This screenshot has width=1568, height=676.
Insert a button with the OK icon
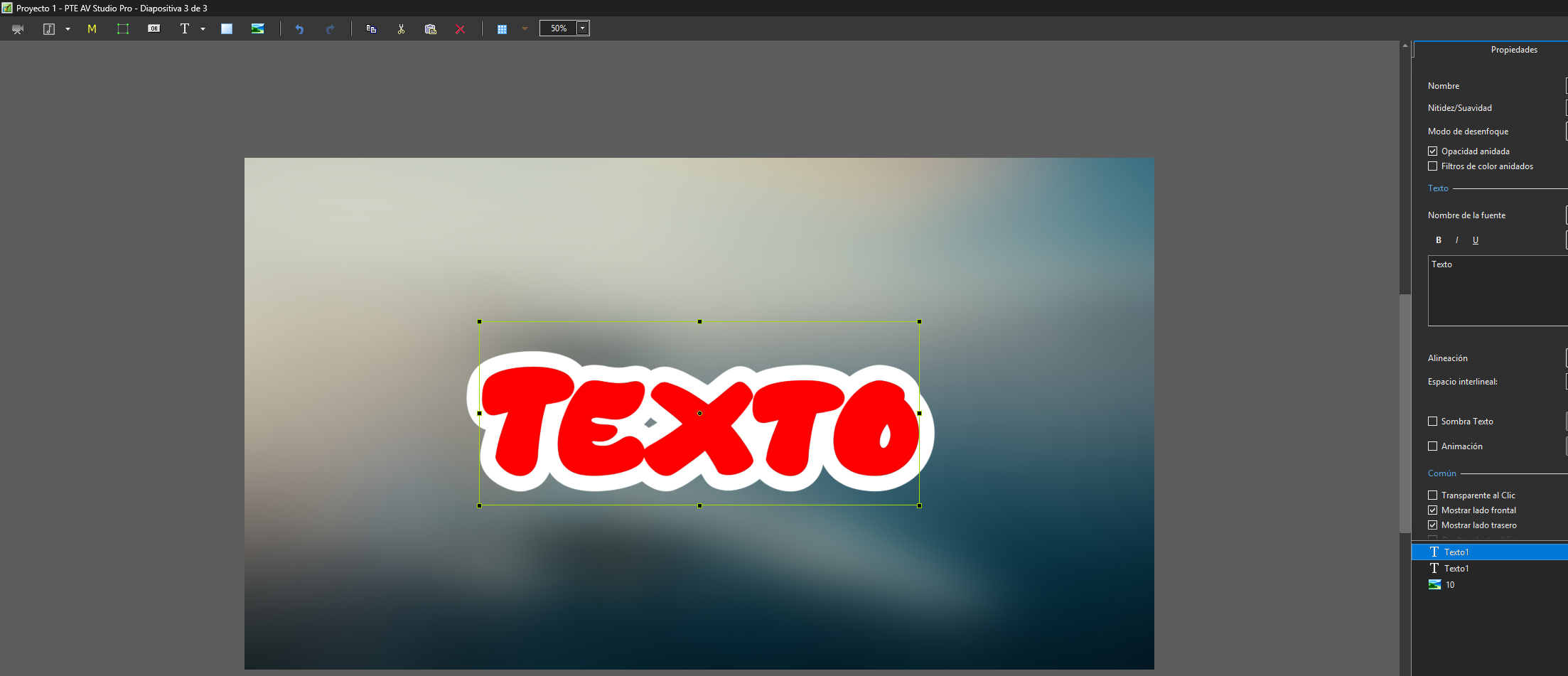(154, 29)
